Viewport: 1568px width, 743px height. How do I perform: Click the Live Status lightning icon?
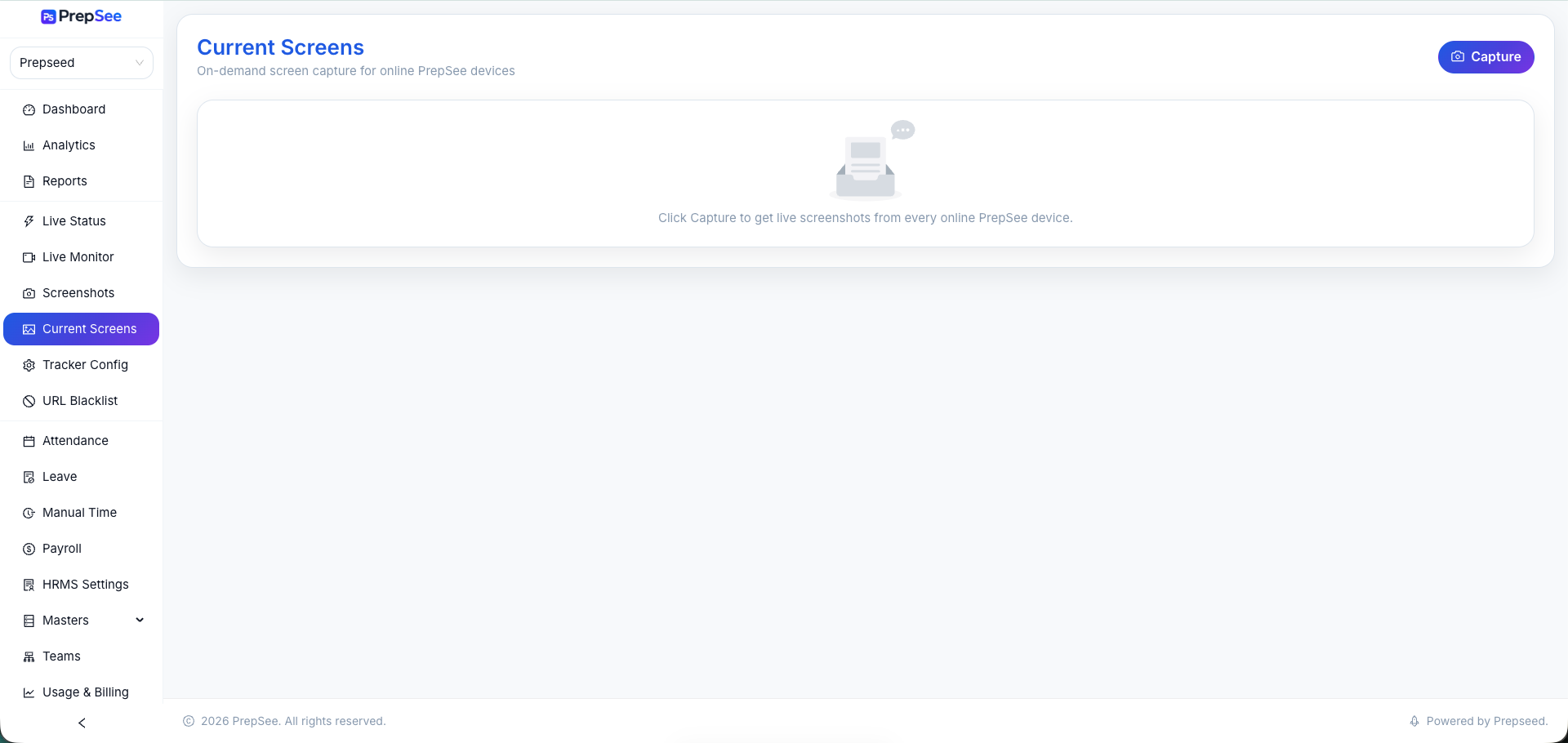(29, 222)
